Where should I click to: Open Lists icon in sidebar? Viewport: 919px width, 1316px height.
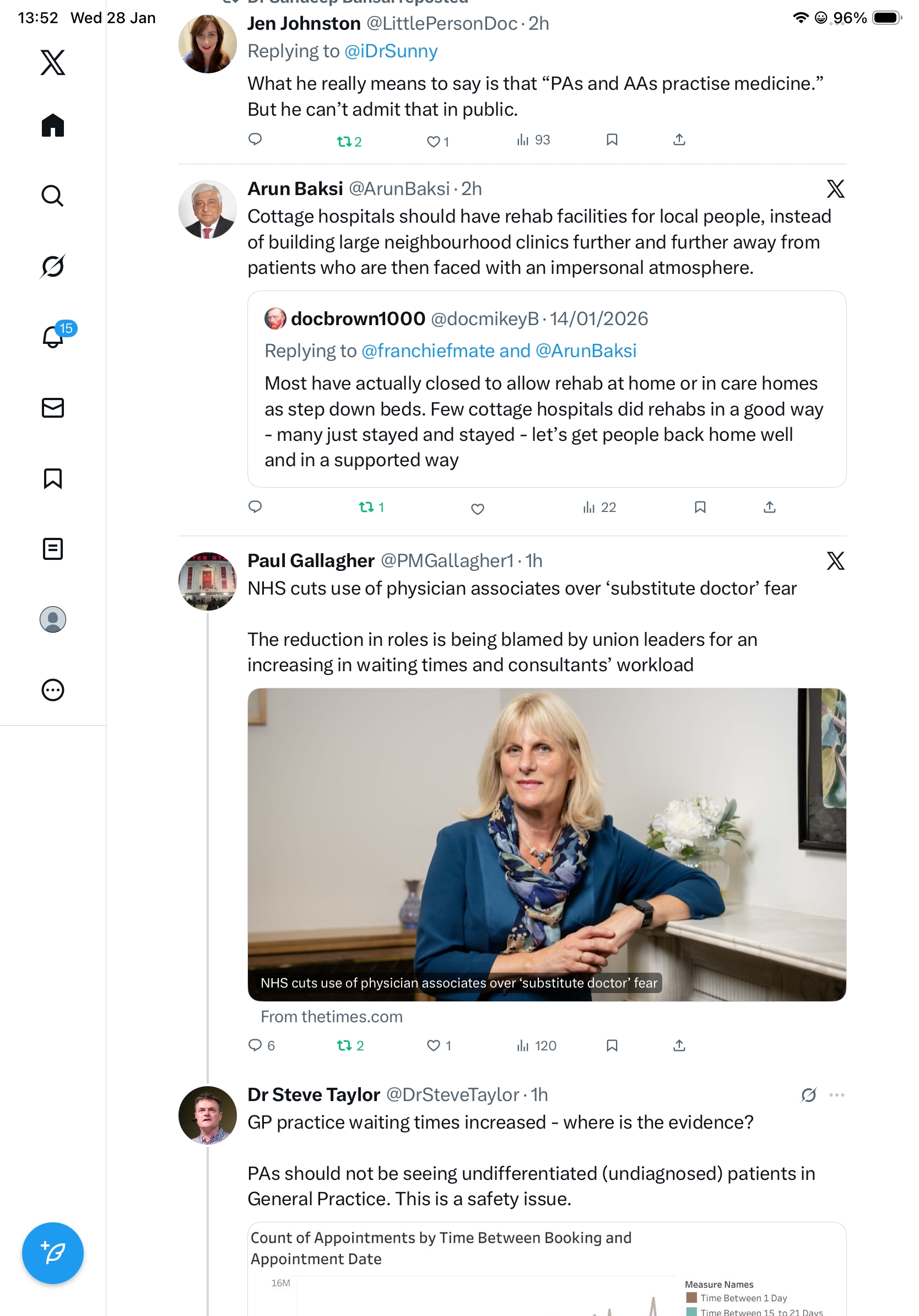pyautogui.click(x=53, y=548)
